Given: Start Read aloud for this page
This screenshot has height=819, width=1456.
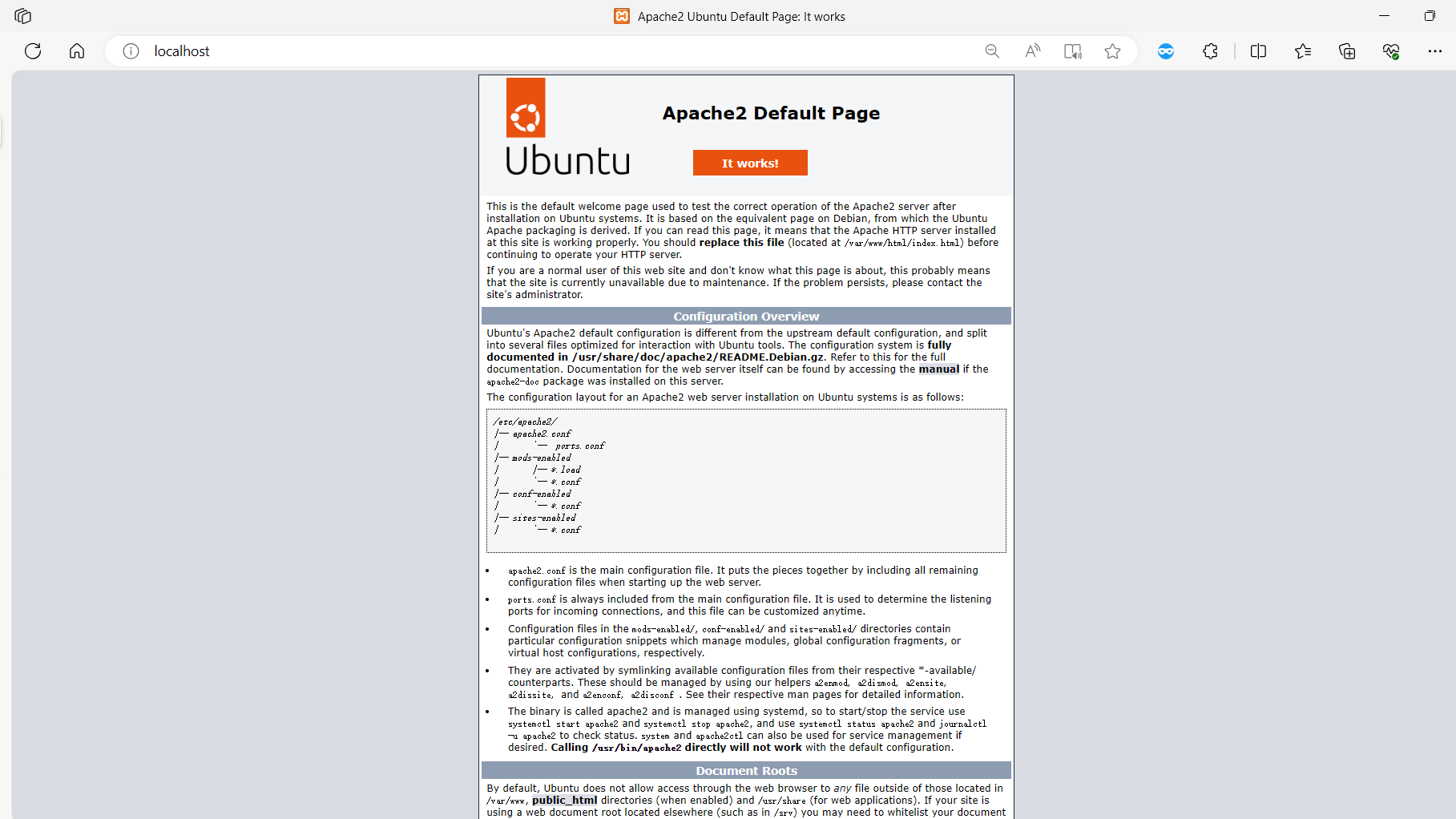Looking at the screenshot, I should coord(1033,51).
